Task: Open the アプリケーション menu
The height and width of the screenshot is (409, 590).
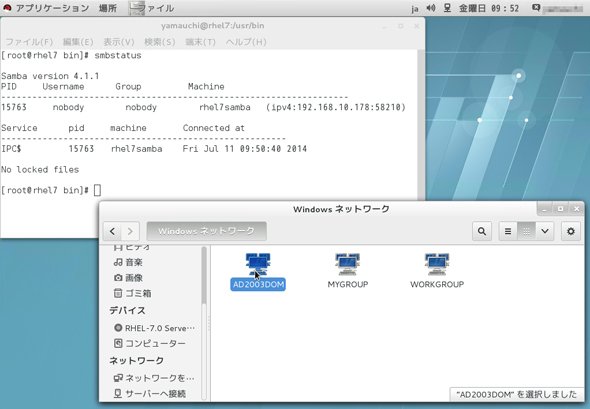Action: (52, 8)
